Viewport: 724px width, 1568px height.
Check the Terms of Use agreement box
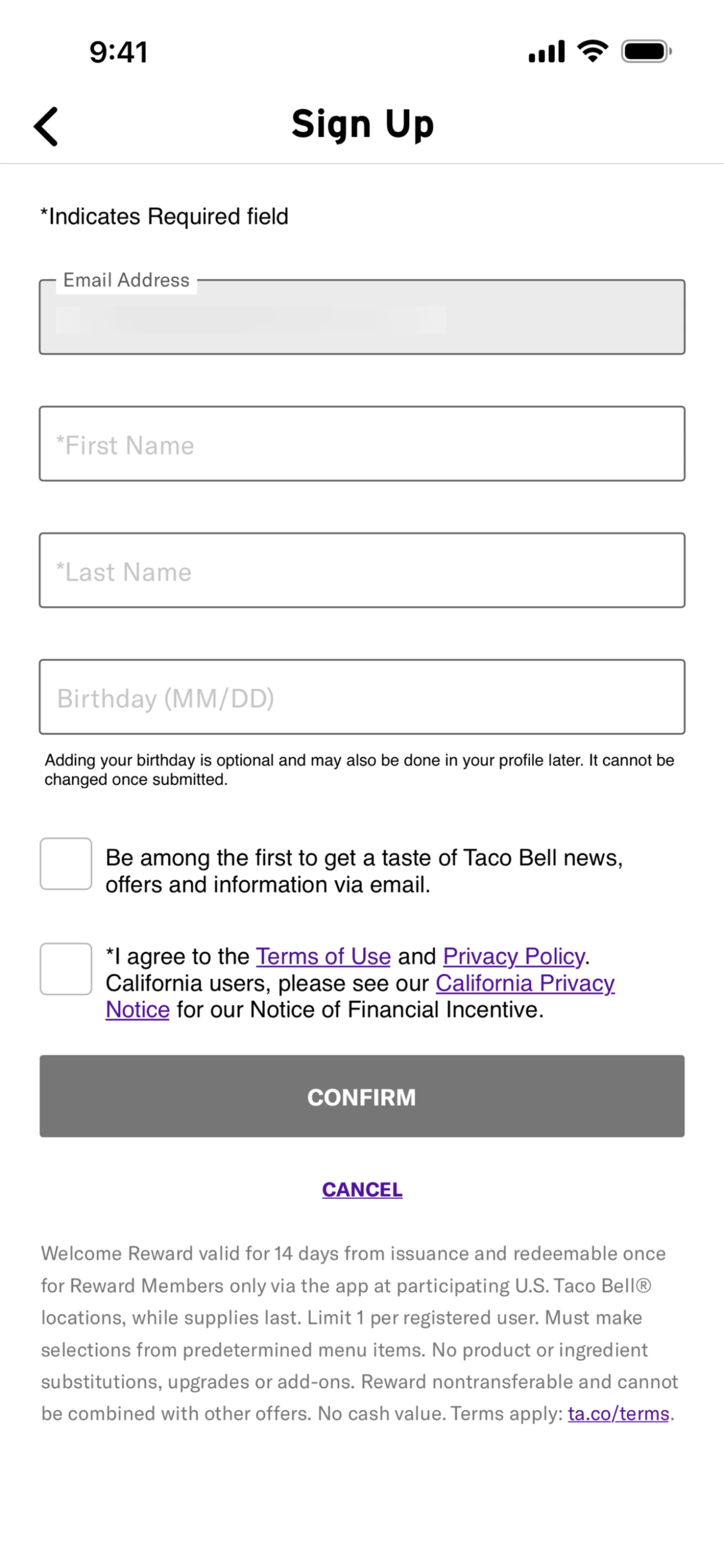pyautogui.click(x=66, y=968)
